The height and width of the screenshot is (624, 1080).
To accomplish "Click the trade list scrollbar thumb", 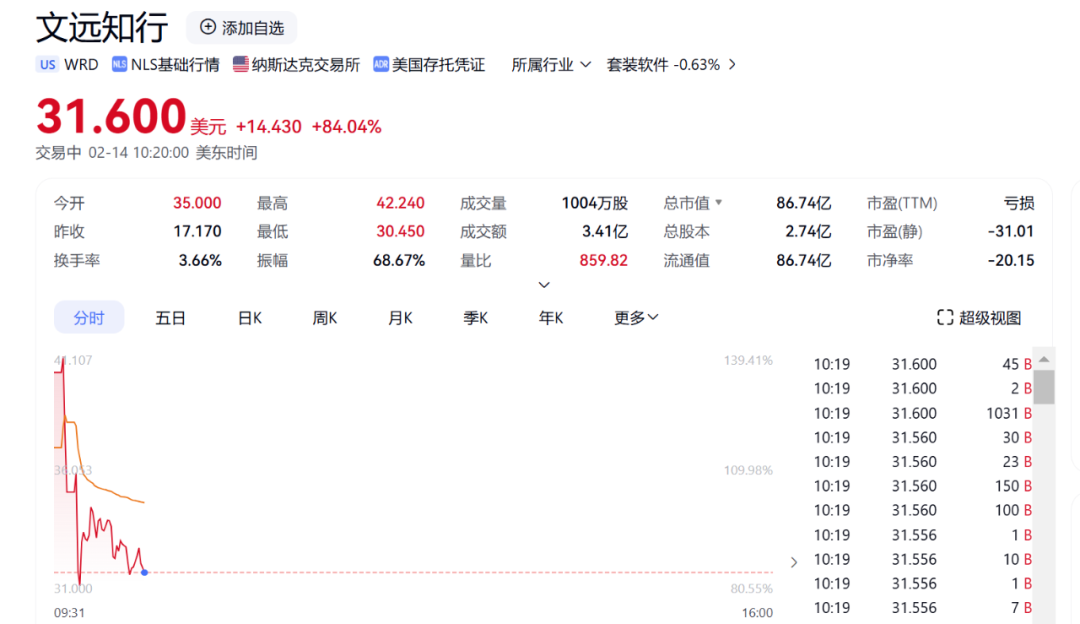I will (1044, 387).
